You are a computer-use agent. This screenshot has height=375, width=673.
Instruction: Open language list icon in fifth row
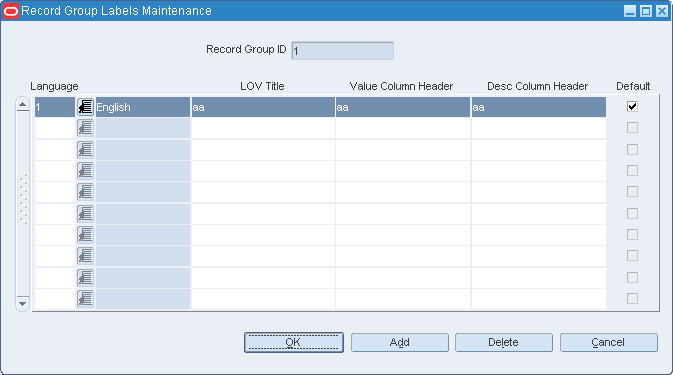[x=85, y=192]
